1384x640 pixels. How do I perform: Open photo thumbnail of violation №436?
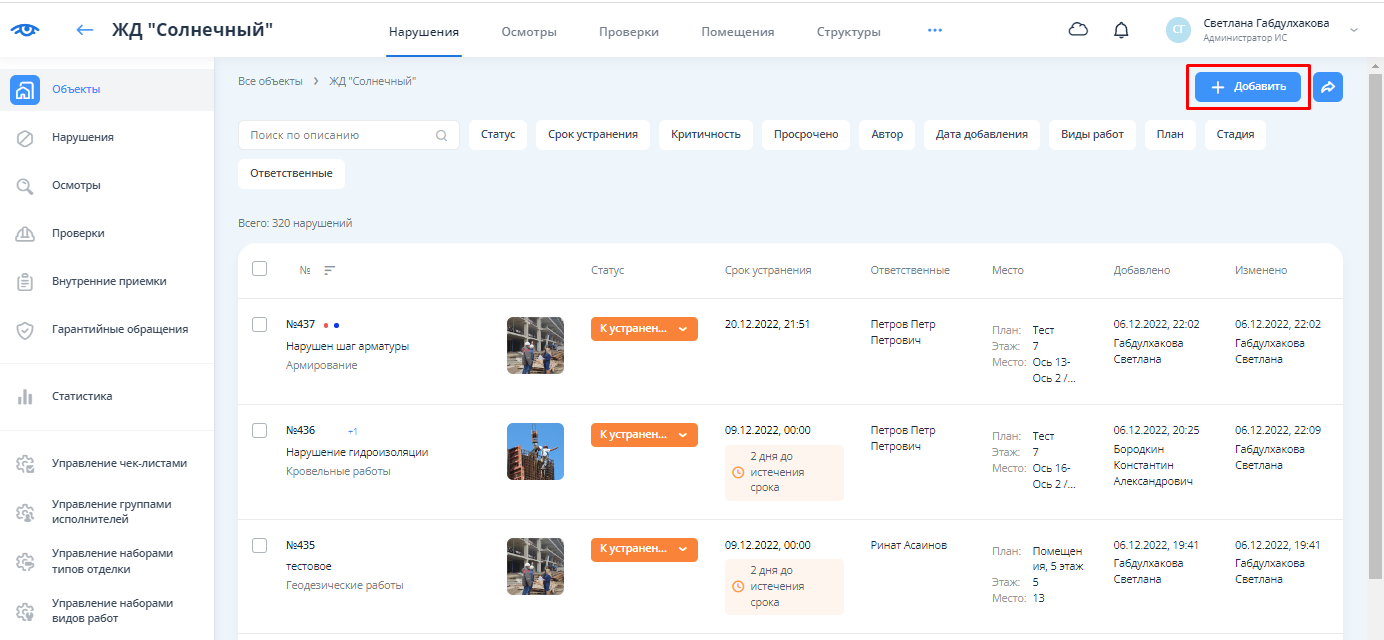point(535,451)
